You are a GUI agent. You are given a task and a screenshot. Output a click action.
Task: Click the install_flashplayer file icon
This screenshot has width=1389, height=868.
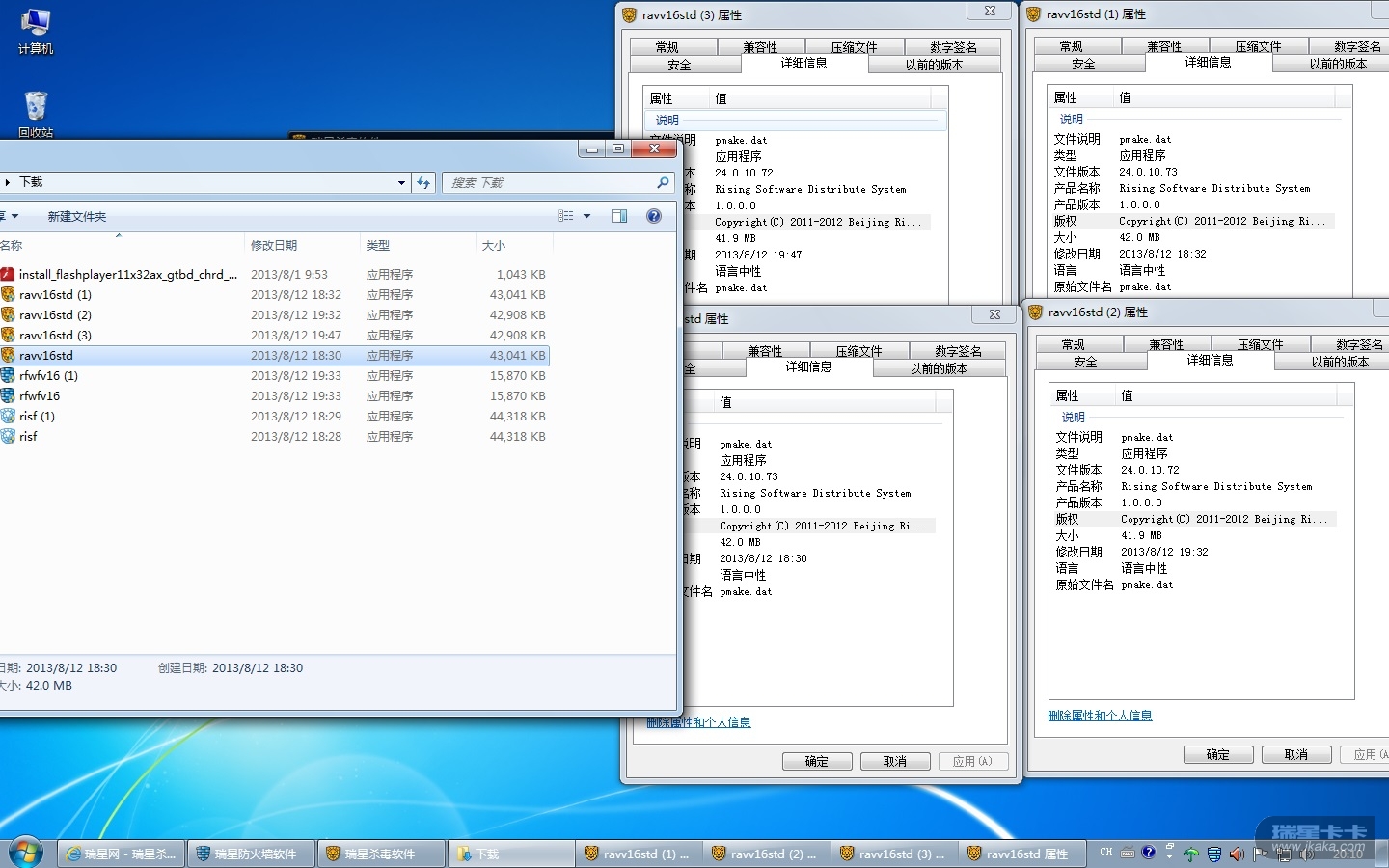click(x=8, y=275)
